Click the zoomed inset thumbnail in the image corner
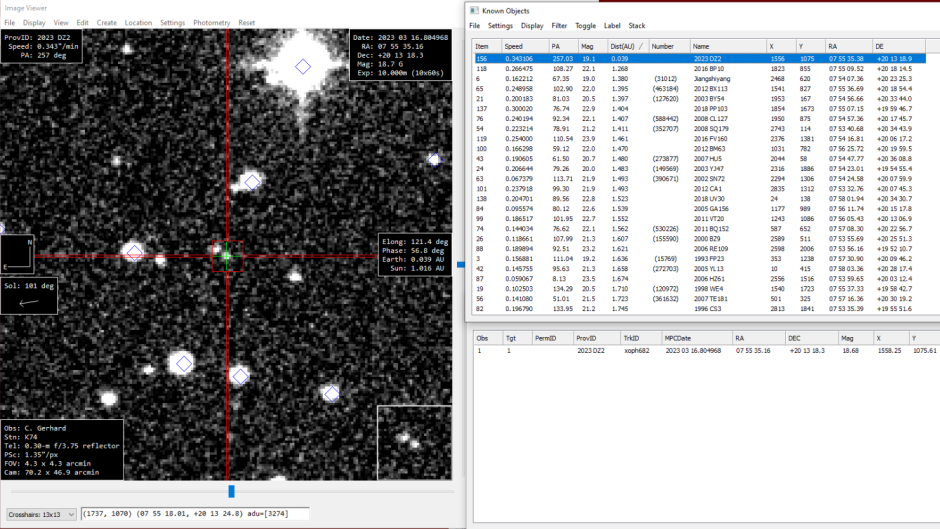The height and width of the screenshot is (529, 940). 415,442
